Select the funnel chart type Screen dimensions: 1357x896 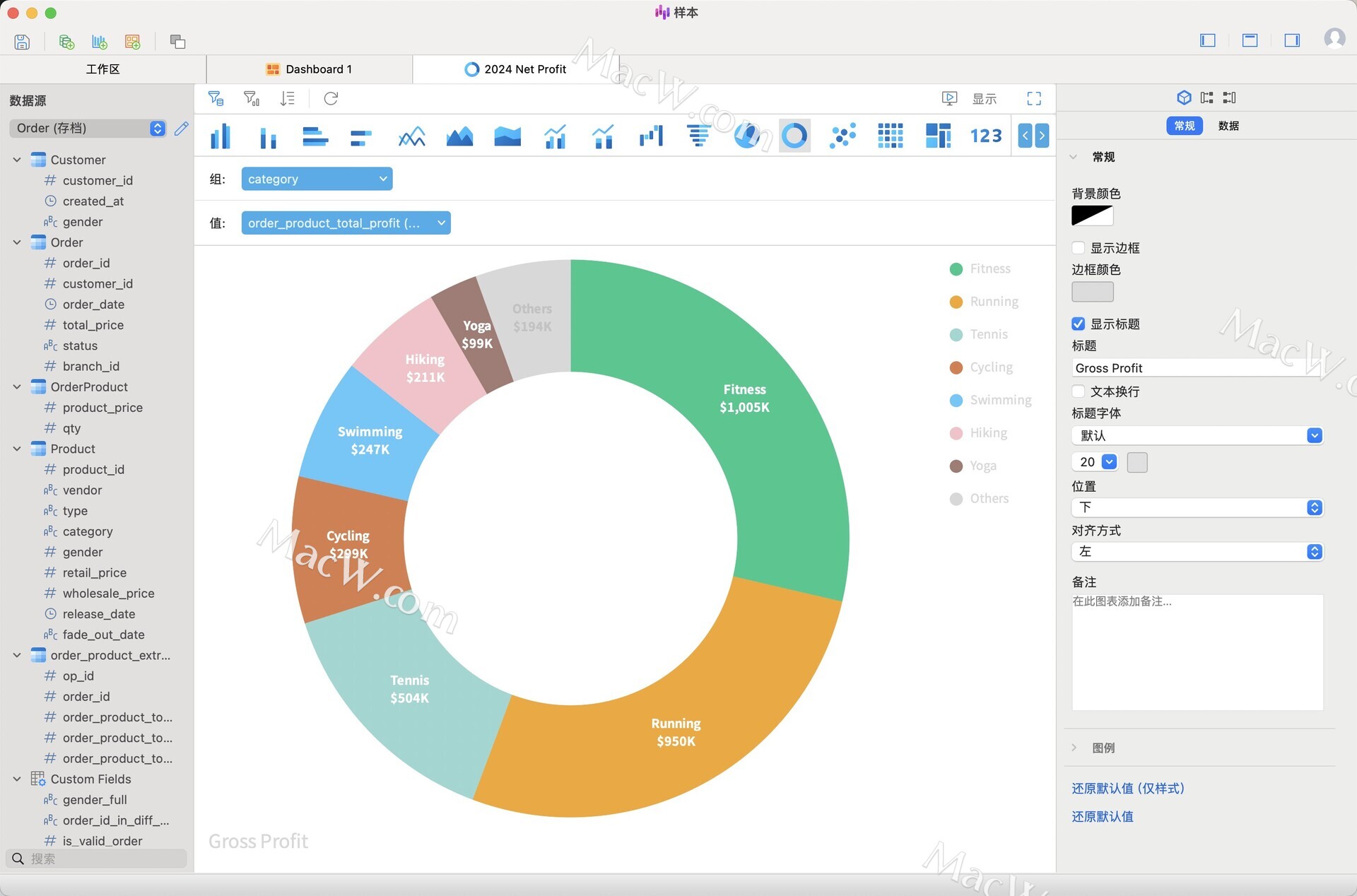click(698, 136)
